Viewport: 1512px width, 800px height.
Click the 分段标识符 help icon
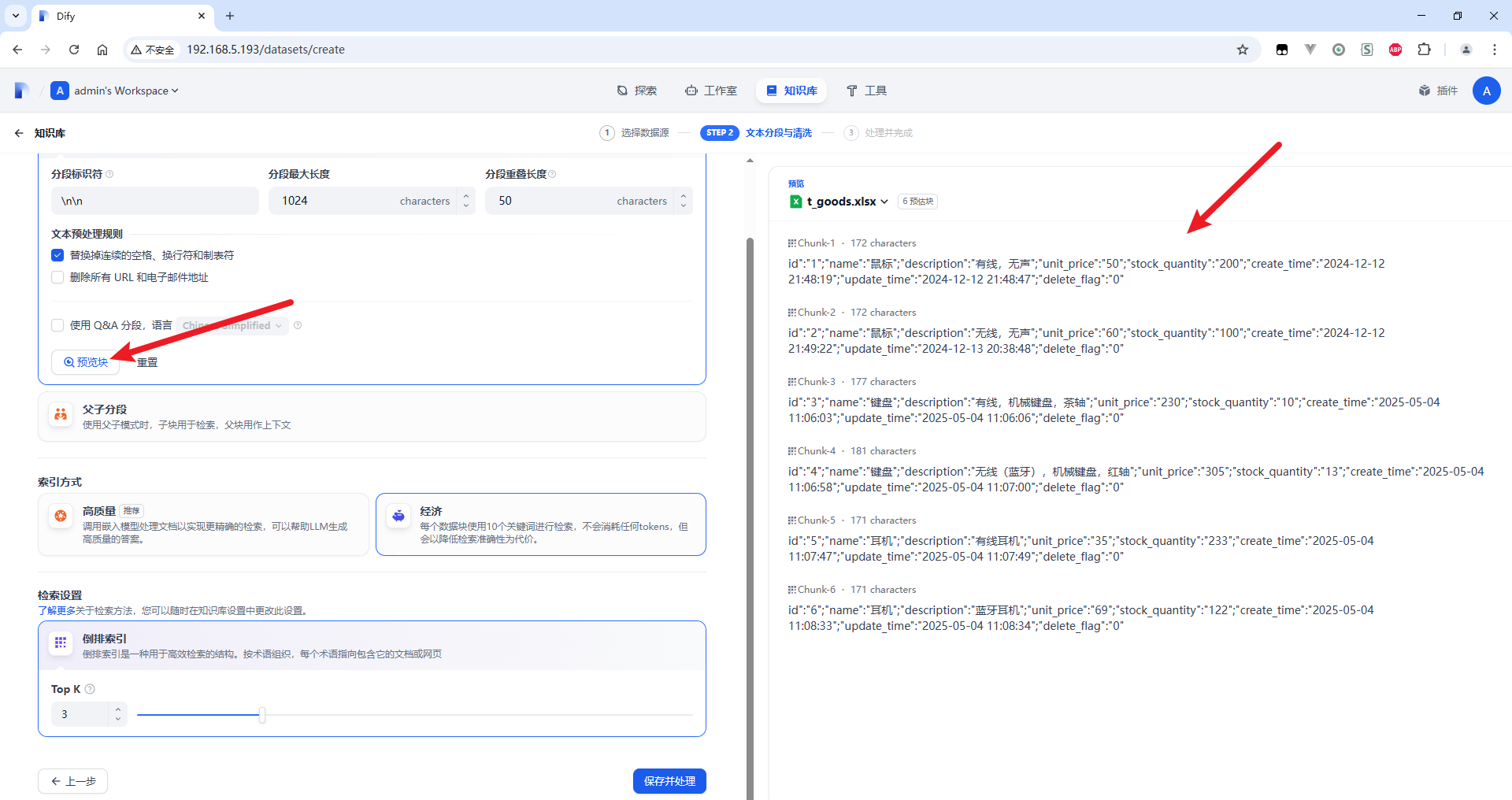coord(109,174)
